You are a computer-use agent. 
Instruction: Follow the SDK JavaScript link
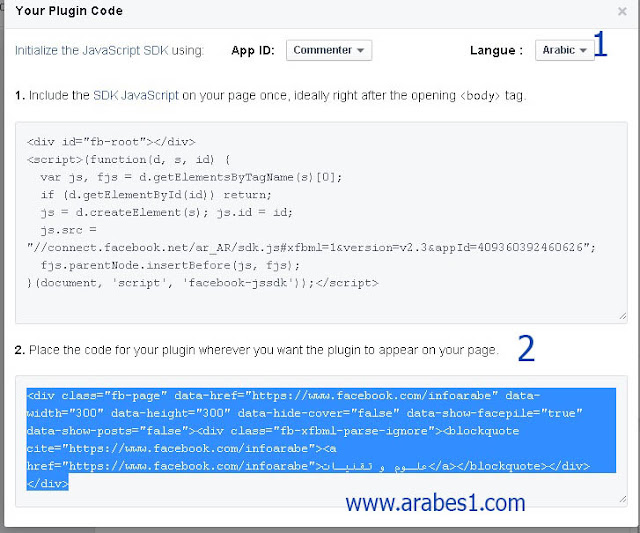tap(136, 95)
